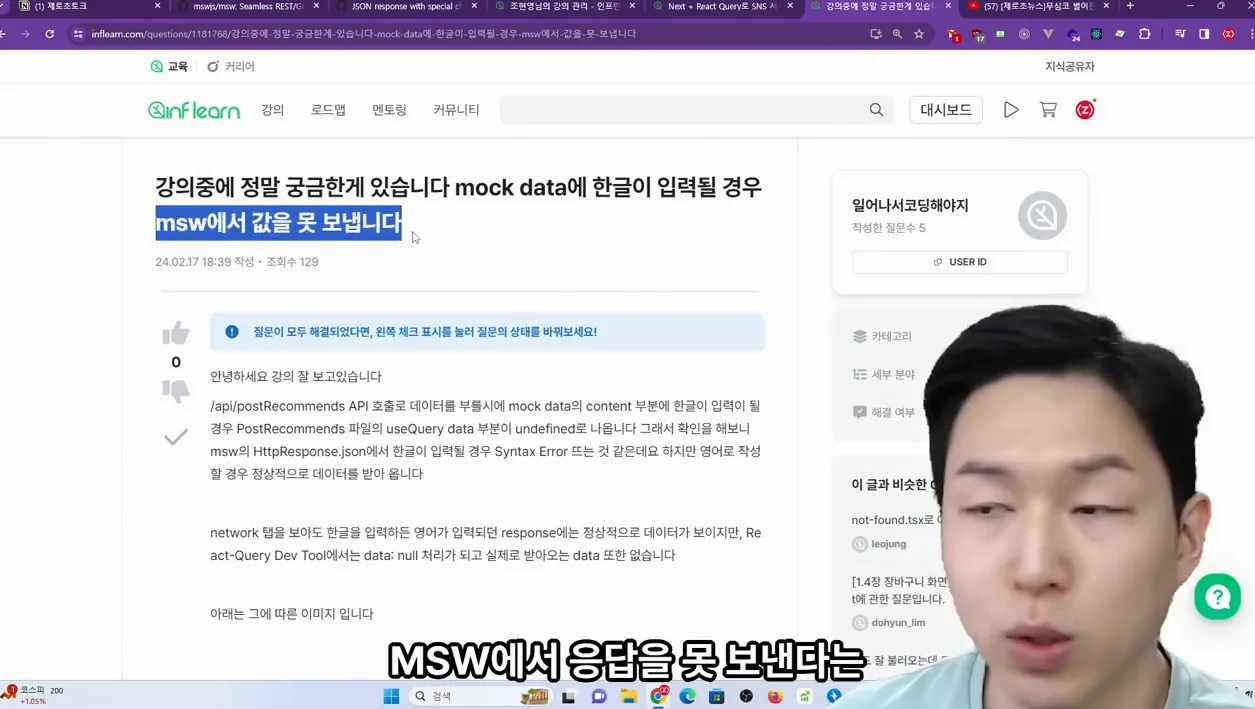The width and height of the screenshot is (1255, 709).
Task: Open Microsoft Edge from the taskbar
Action: (x=688, y=696)
